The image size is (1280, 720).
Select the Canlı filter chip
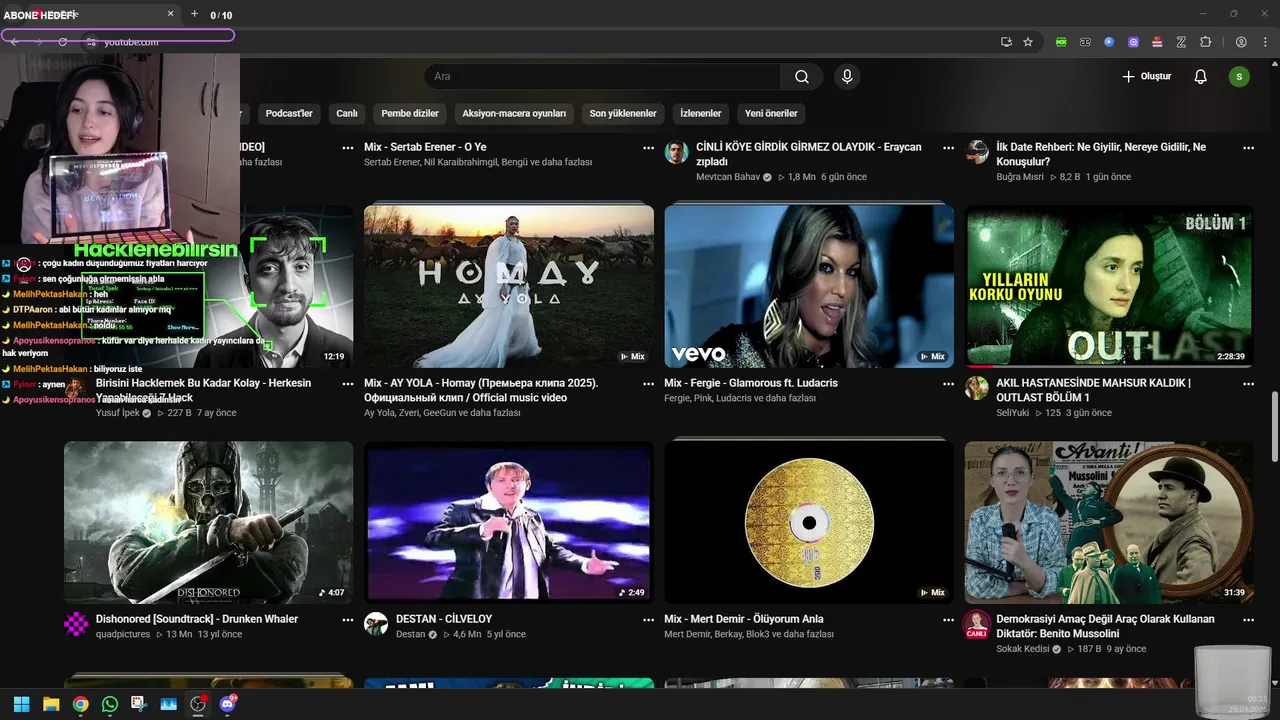coord(347,114)
